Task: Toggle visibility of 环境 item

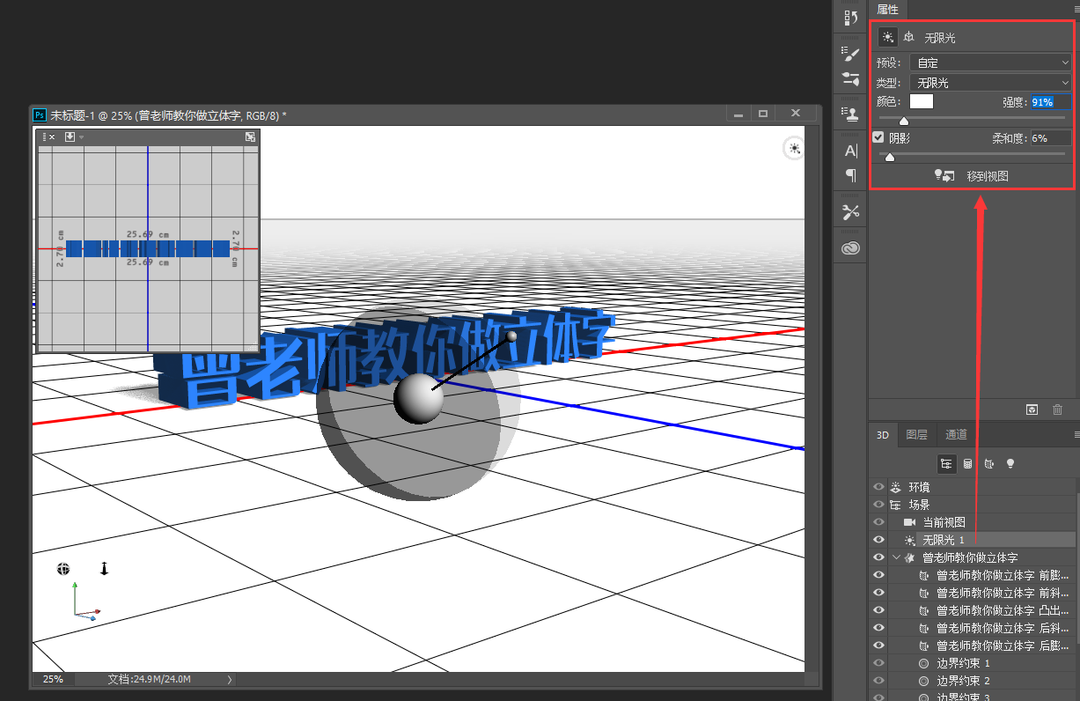Action: [x=879, y=487]
